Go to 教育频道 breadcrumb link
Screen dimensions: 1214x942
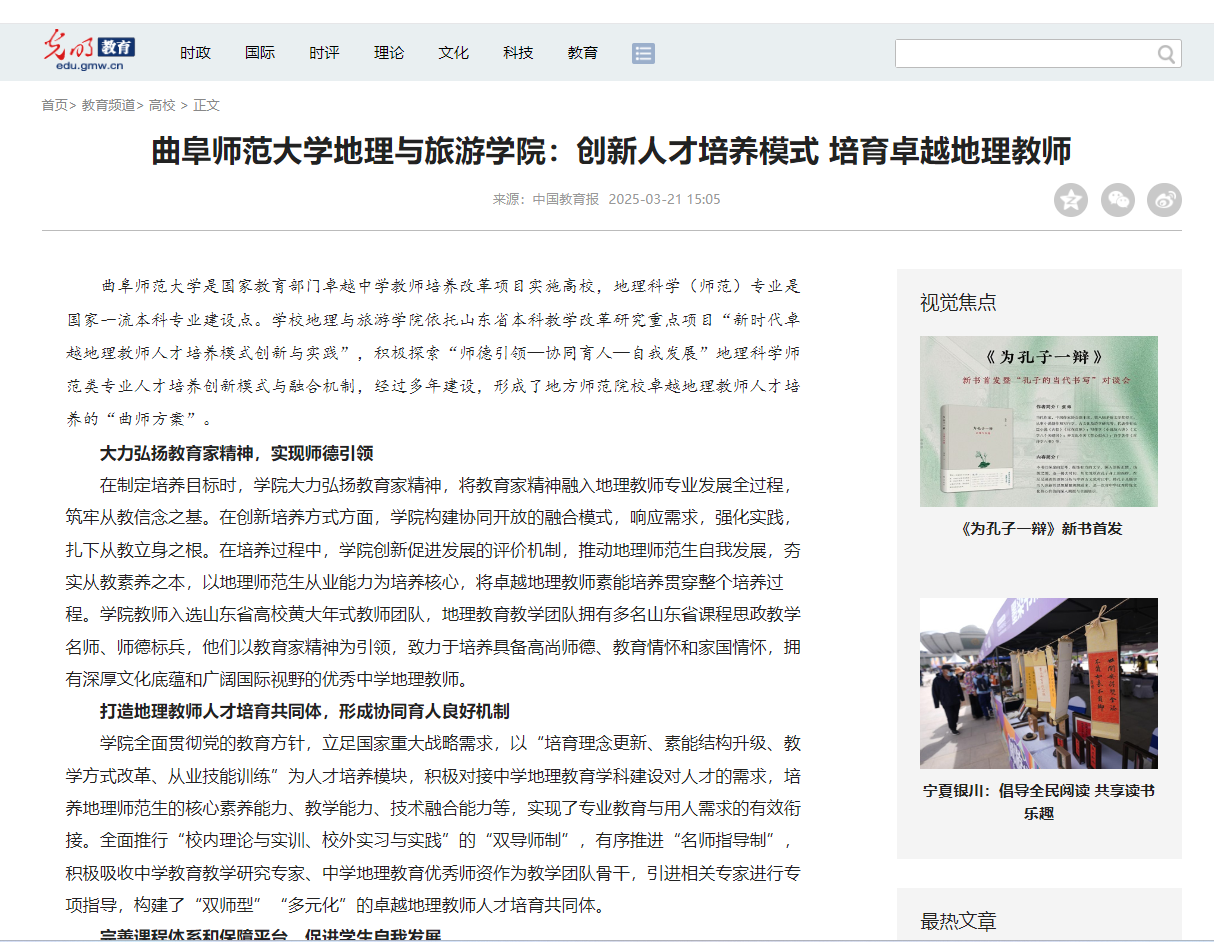click(108, 105)
